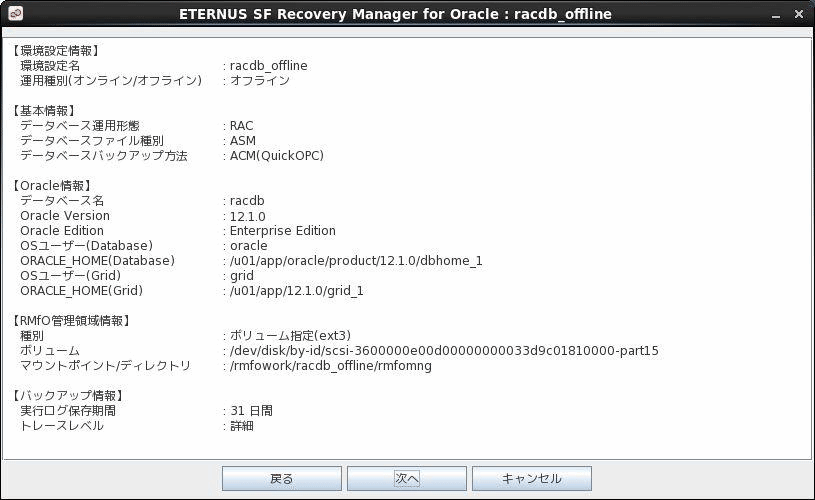This screenshot has width=815, height=500.
Task: Click the value '31 日間'
Action: [x=252, y=411]
